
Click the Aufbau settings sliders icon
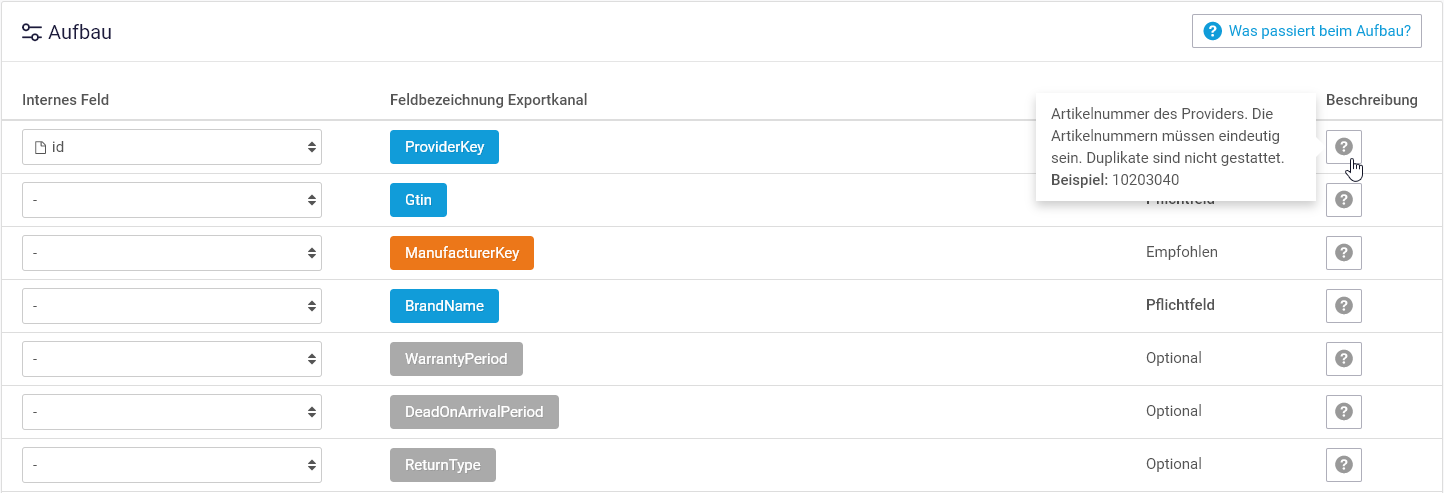(32, 32)
